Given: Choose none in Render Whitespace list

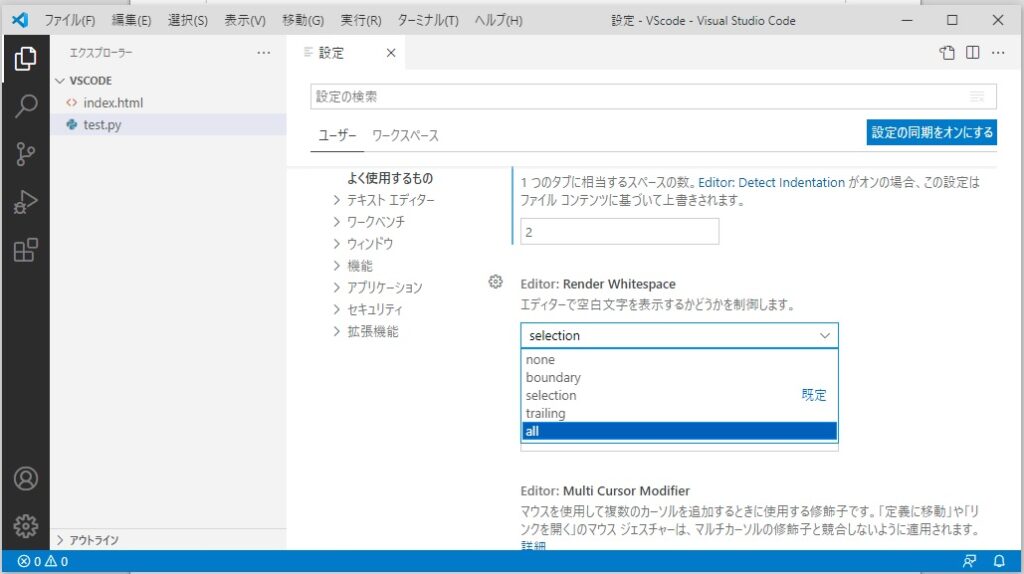Looking at the screenshot, I should tap(679, 360).
